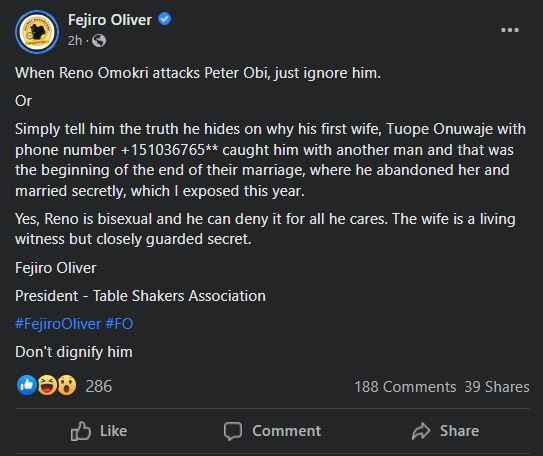Click the thumbs-up Like button icon

pyautogui.click(x=81, y=431)
